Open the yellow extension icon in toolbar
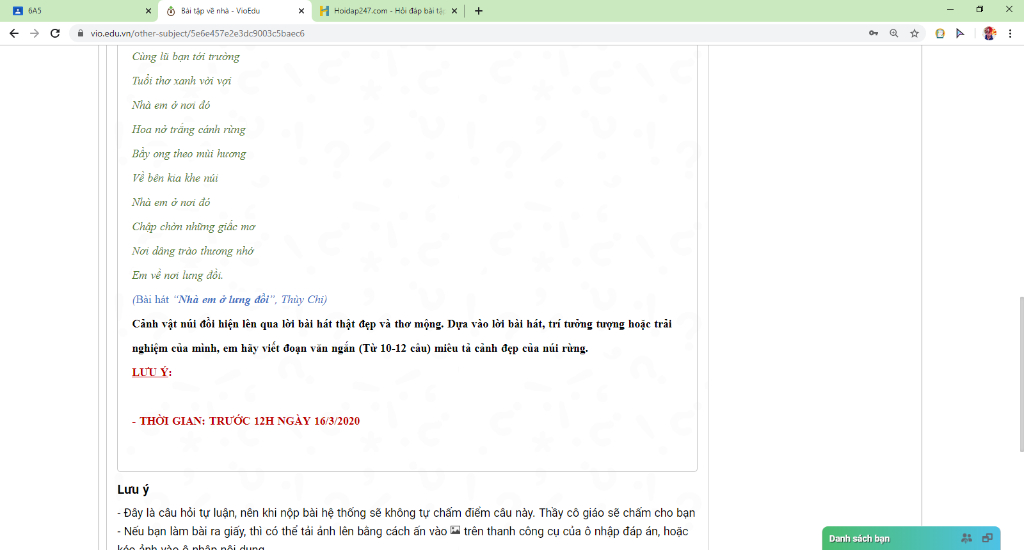 point(940,33)
